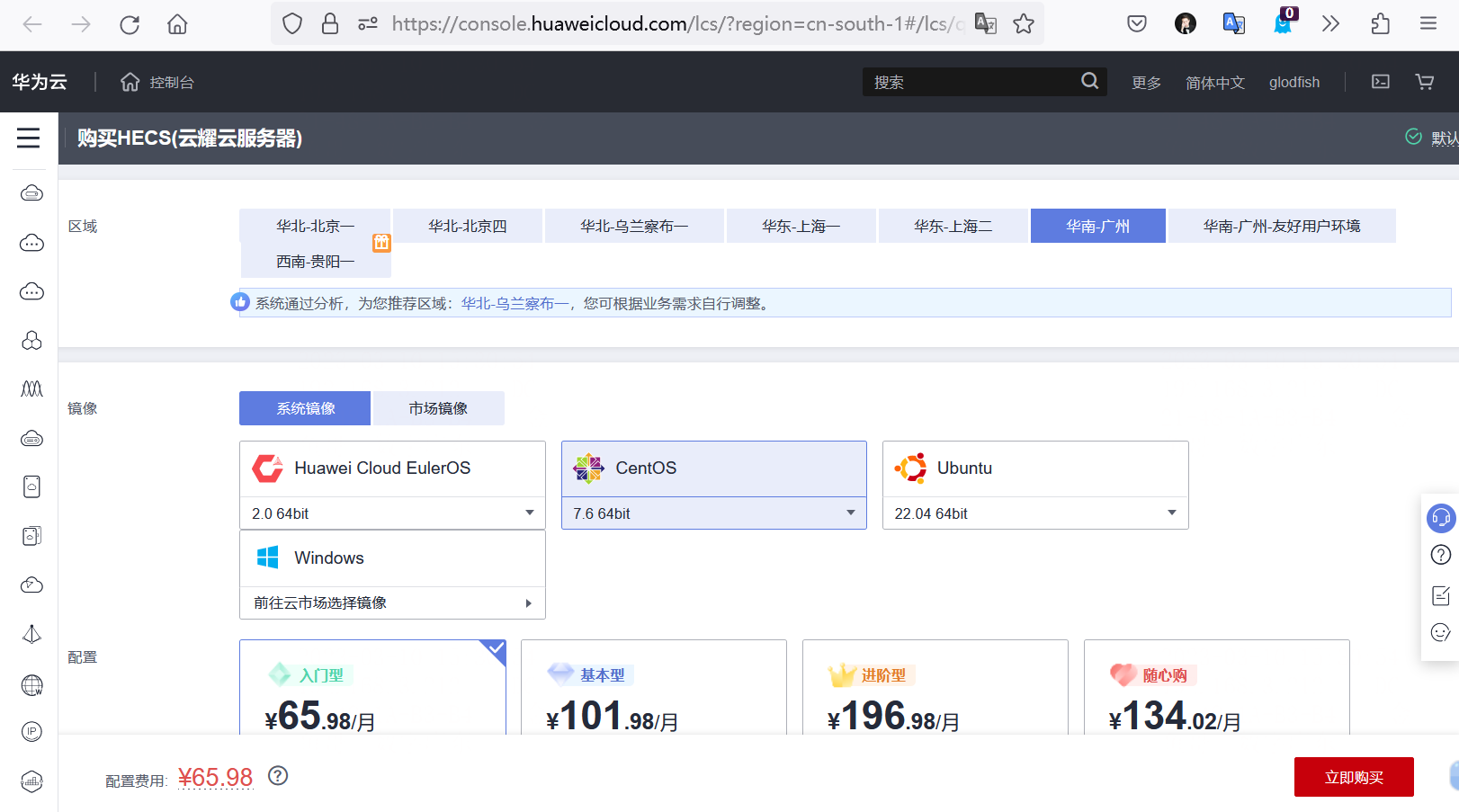Open the sidebar stacked devices icon
Screen dimensions: 1459x812
coord(31,536)
